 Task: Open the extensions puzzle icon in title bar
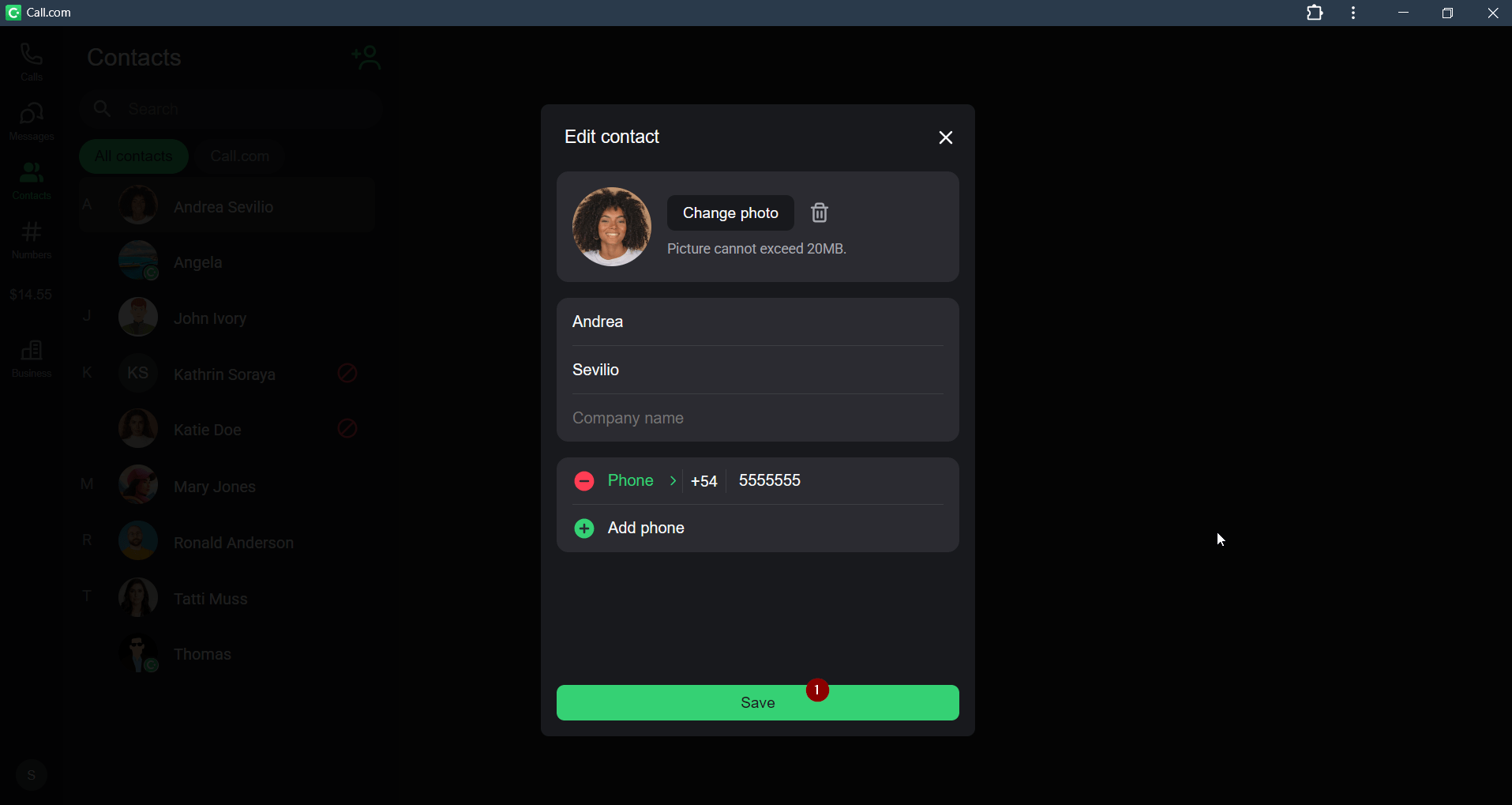[1315, 13]
